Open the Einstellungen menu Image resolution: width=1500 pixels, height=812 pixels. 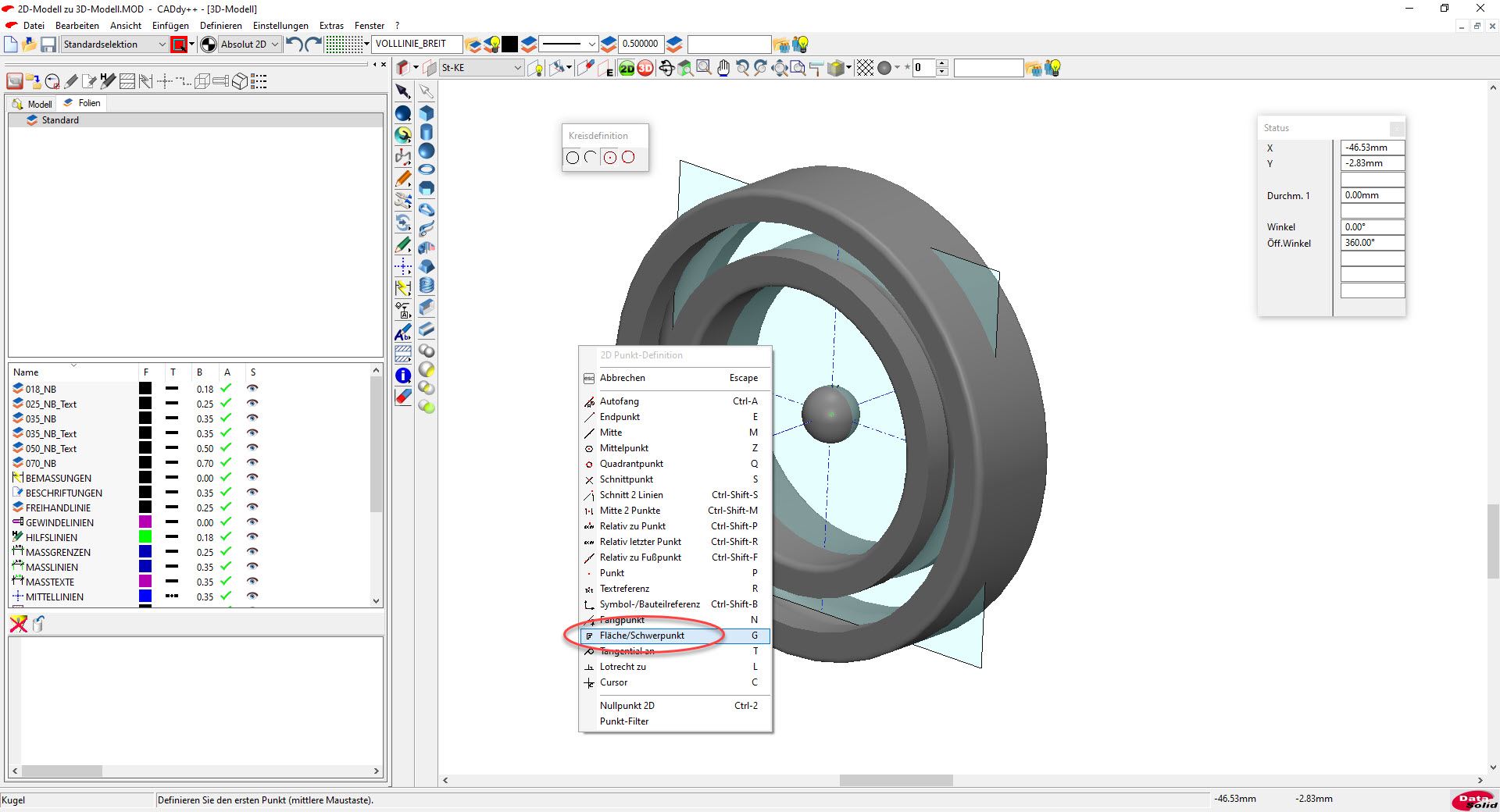(x=280, y=26)
